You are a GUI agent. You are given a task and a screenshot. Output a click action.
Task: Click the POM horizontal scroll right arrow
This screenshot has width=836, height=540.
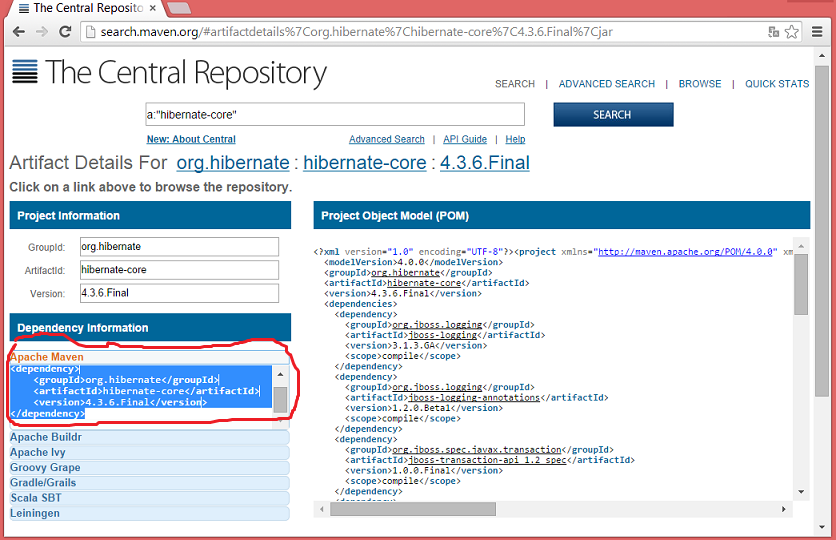[784, 510]
